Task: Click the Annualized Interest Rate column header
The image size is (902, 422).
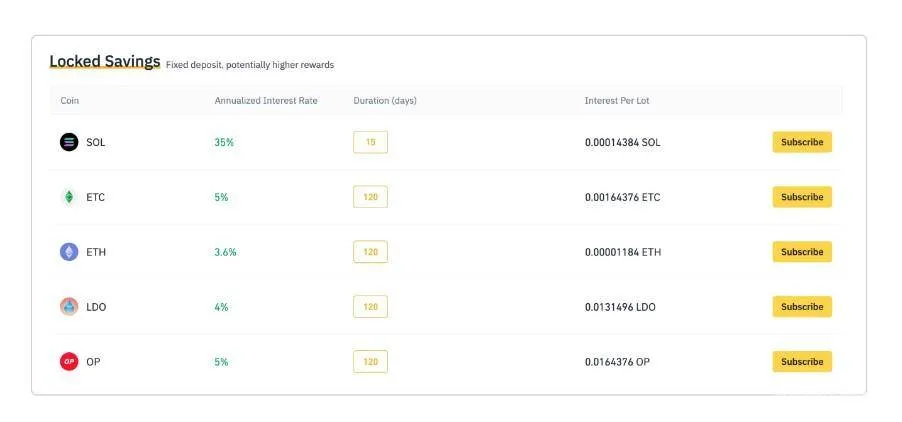Action: pyautogui.click(x=265, y=101)
